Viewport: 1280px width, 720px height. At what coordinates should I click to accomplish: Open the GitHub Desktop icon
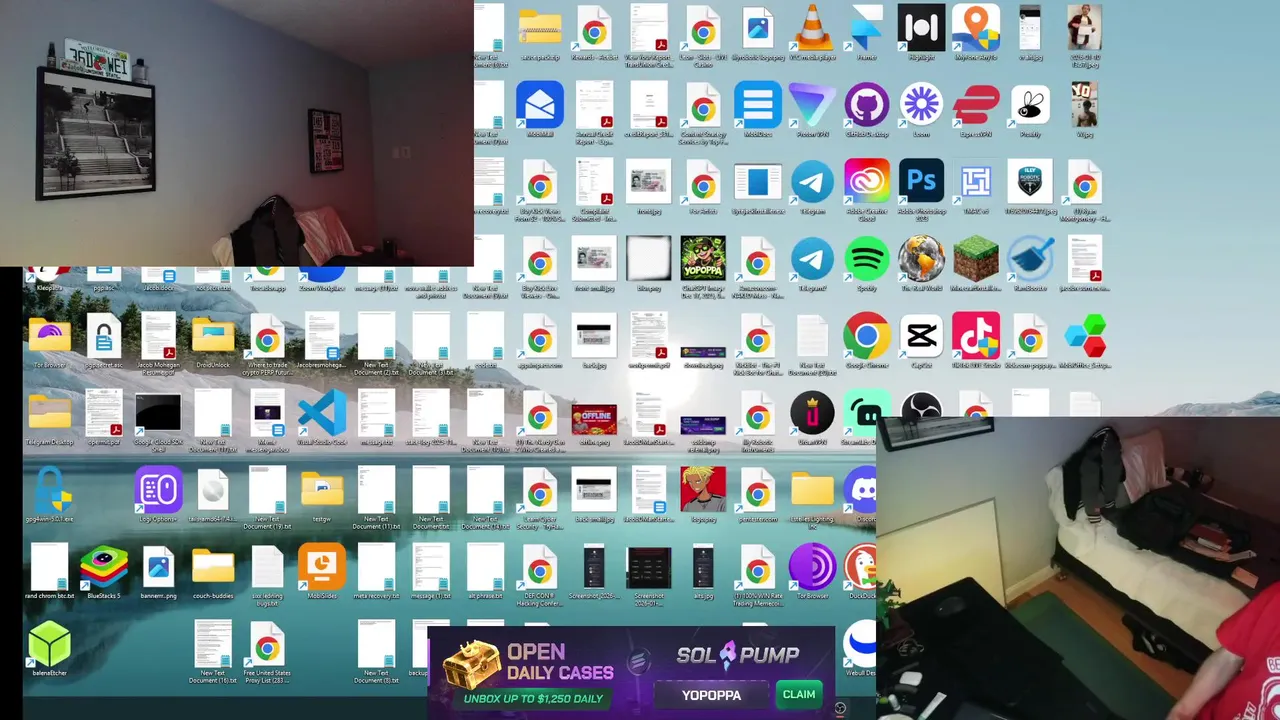click(866, 106)
